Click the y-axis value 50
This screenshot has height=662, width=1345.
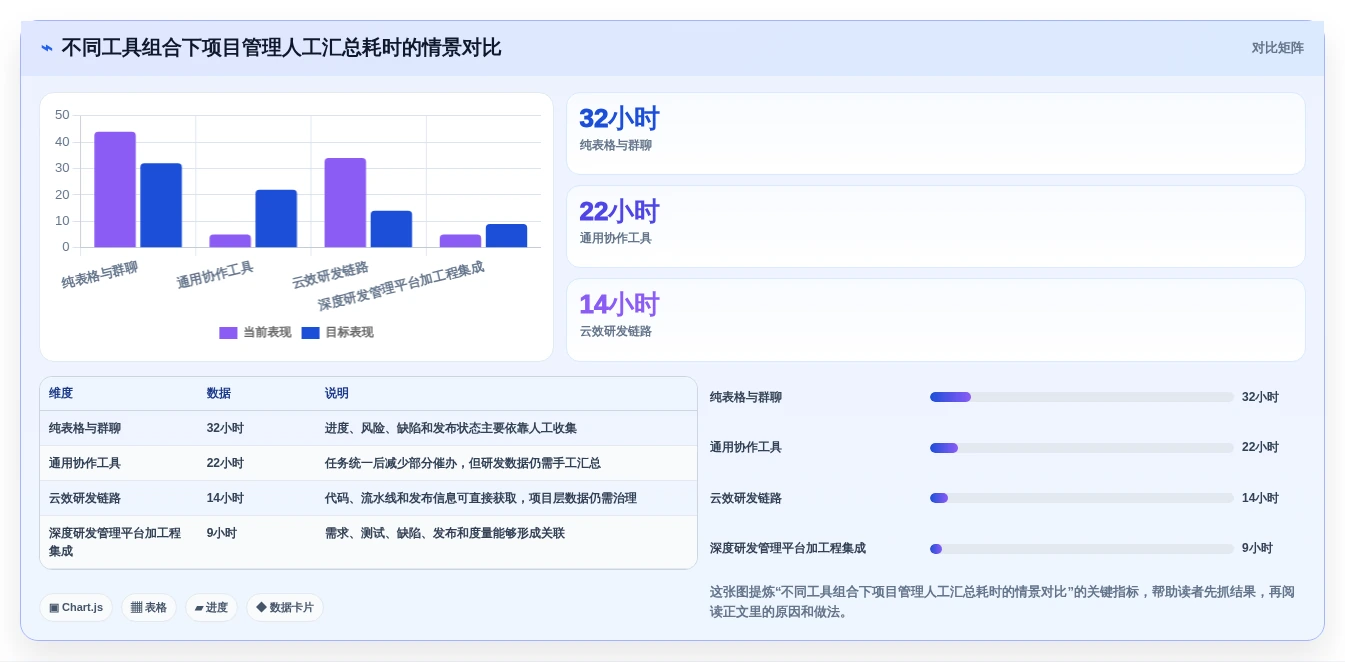62,115
